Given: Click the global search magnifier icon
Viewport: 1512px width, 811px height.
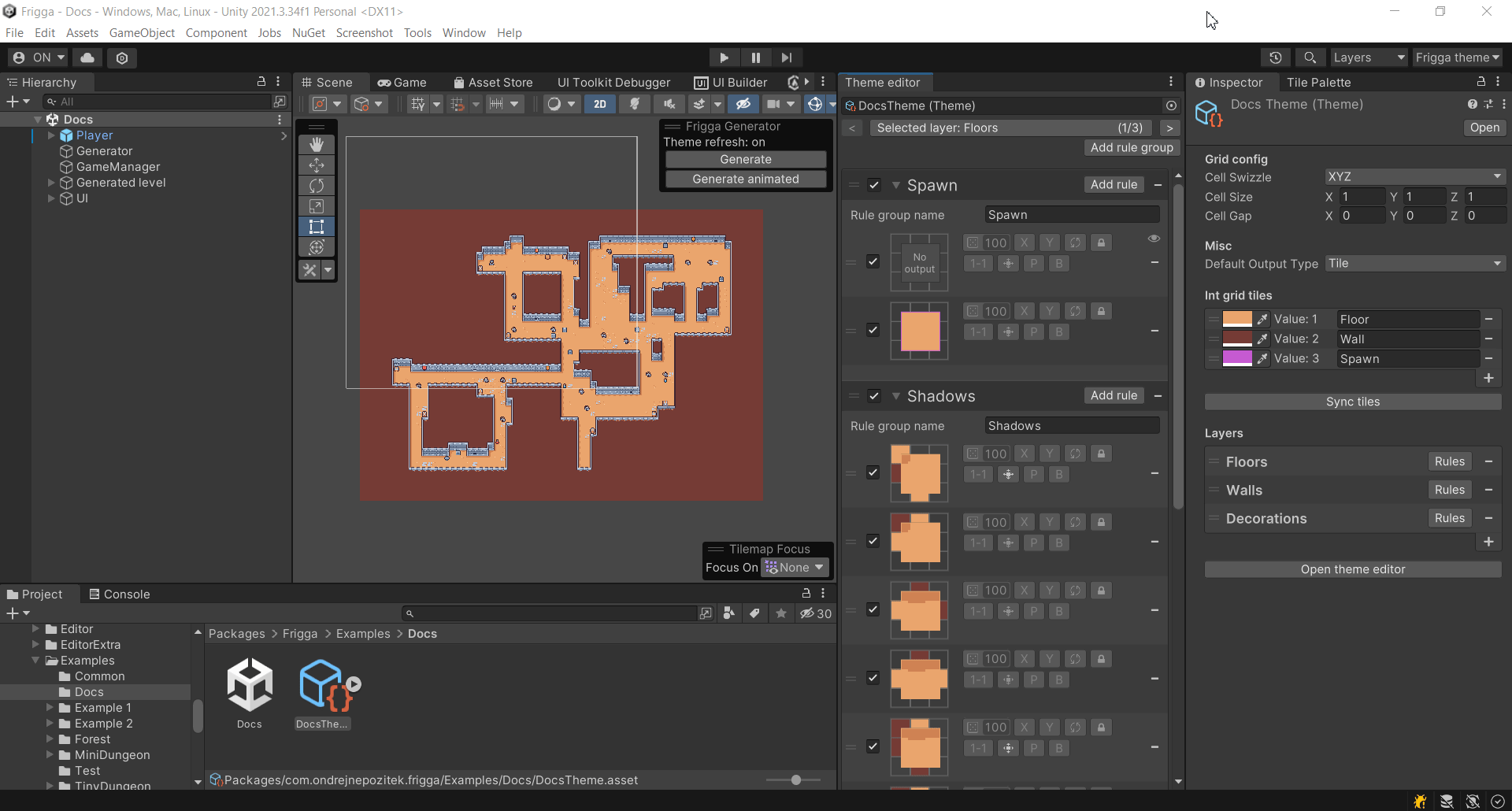Looking at the screenshot, I should pos(1310,57).
